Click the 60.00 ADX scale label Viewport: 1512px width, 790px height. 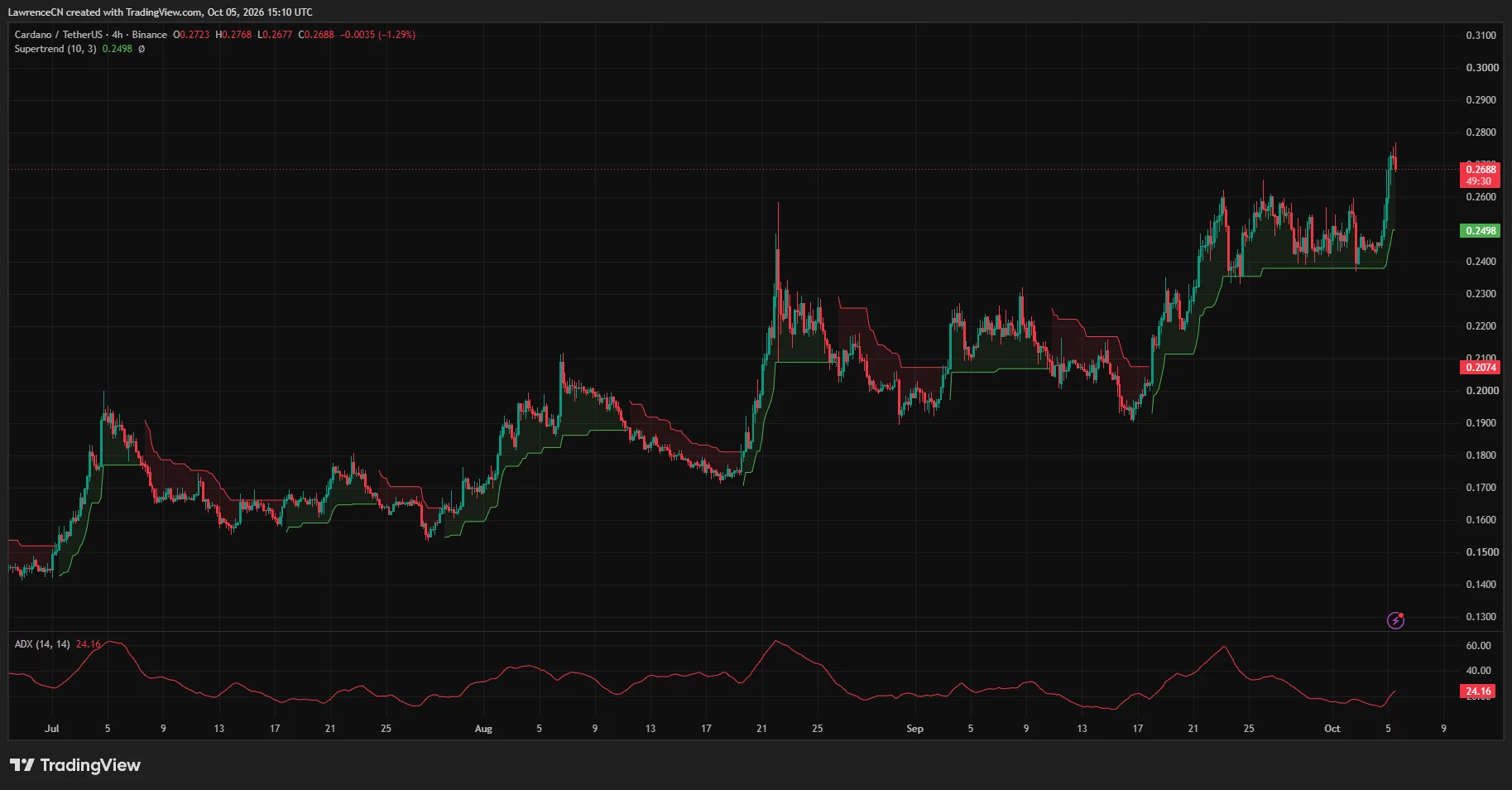pyautogui.click(x=1479, y=646)
